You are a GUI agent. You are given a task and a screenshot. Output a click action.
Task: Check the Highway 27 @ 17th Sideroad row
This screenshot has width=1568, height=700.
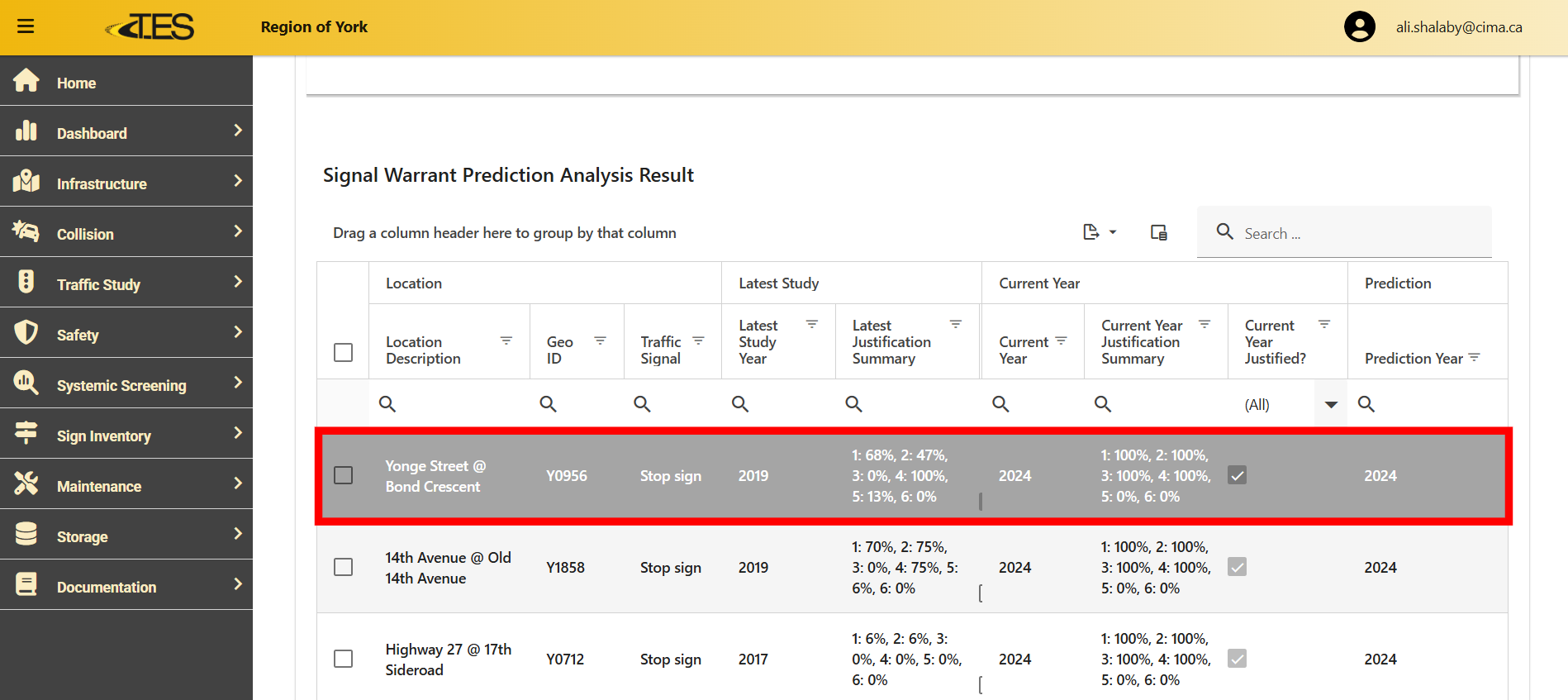(x=343, y=659)
